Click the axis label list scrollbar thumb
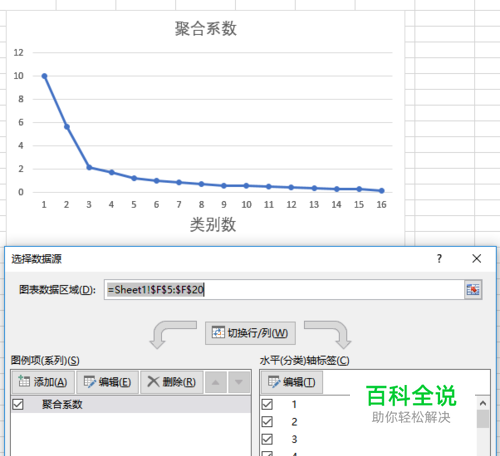Image resolution: width=500 pixels, height=456 pixels. coord(483,419)
